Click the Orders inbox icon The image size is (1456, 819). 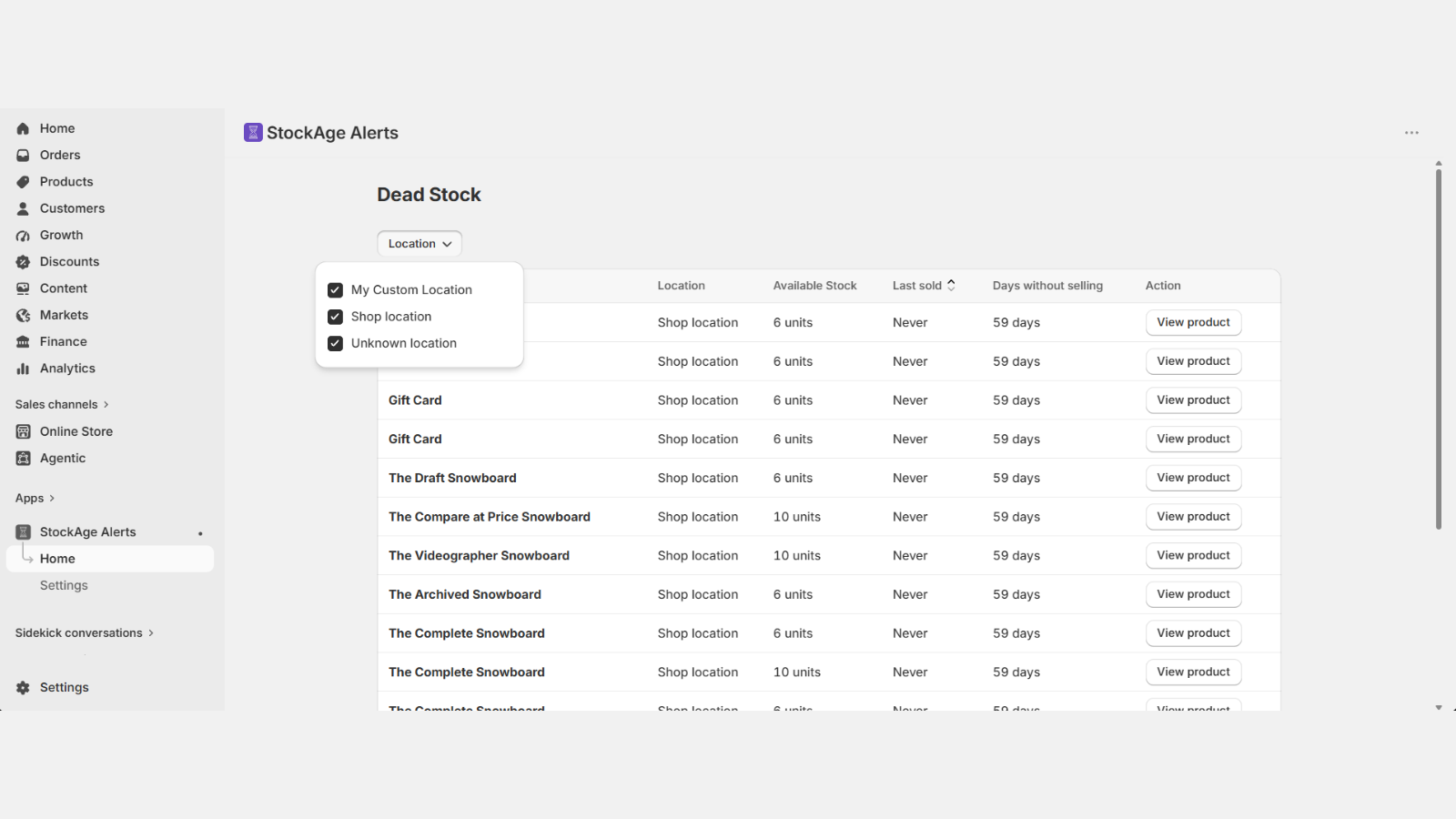coord(23,156)
